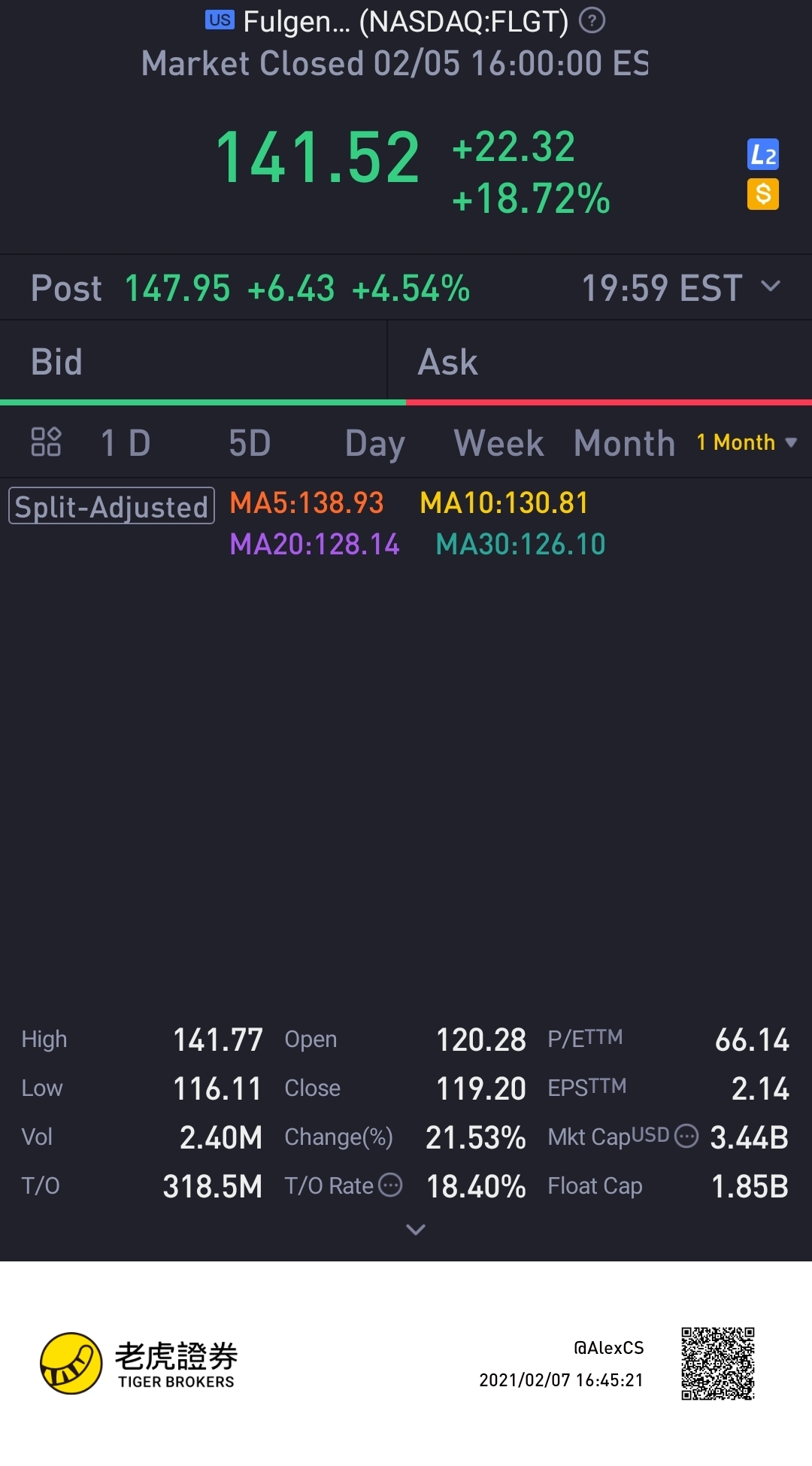Tap the post-market percent +4.54%
This screenshot has height=1466, width=812.
[411, 288]
